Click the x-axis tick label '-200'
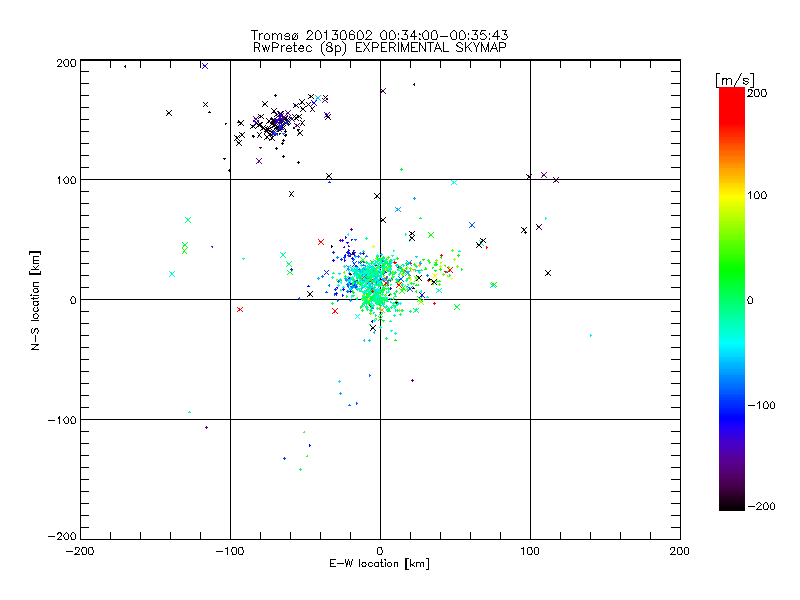 coord(80,551)
